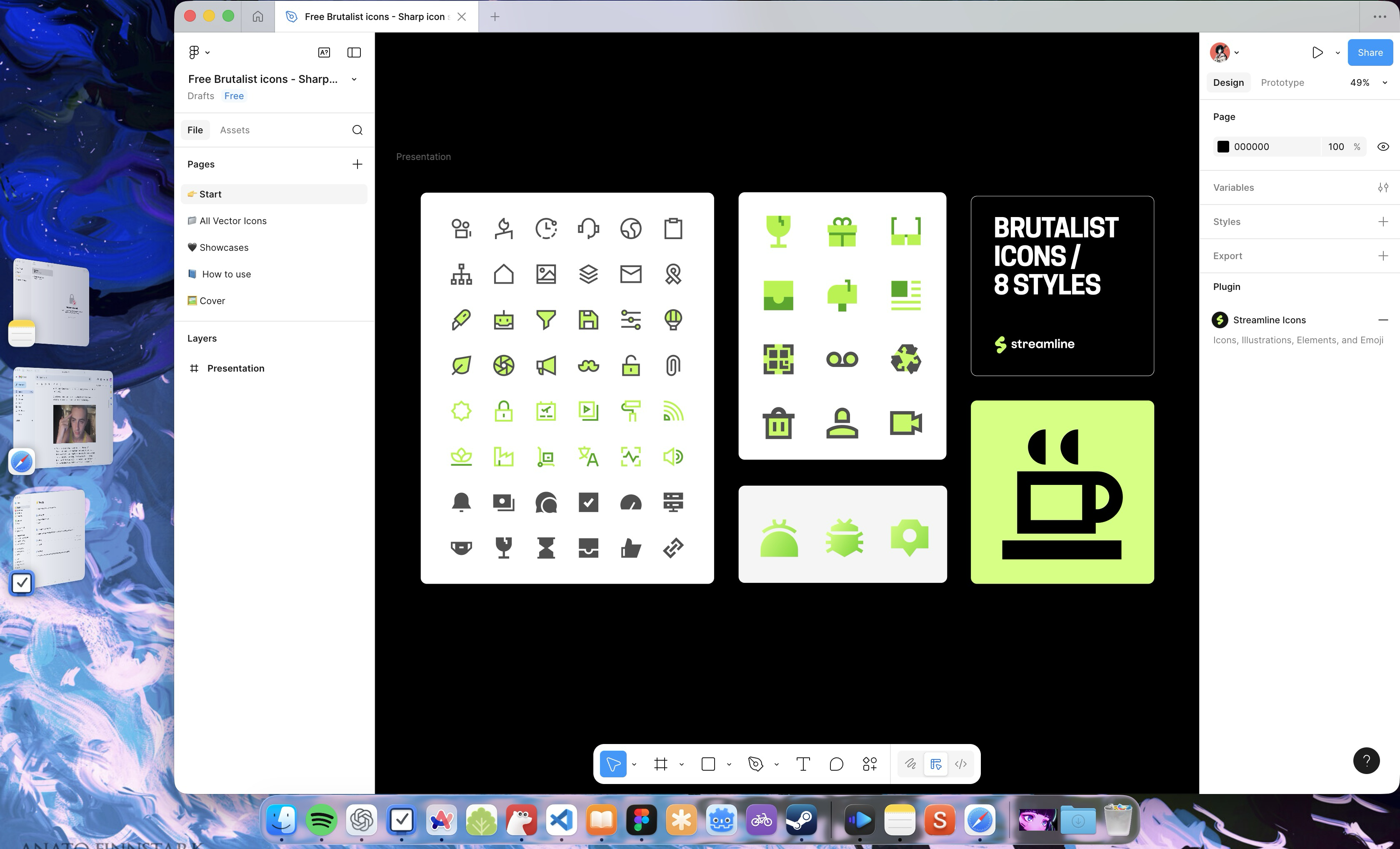The height and width of the screenshot is (849, 1400).
Task: Open shape tools dropdown chevron
Action: 729,764
